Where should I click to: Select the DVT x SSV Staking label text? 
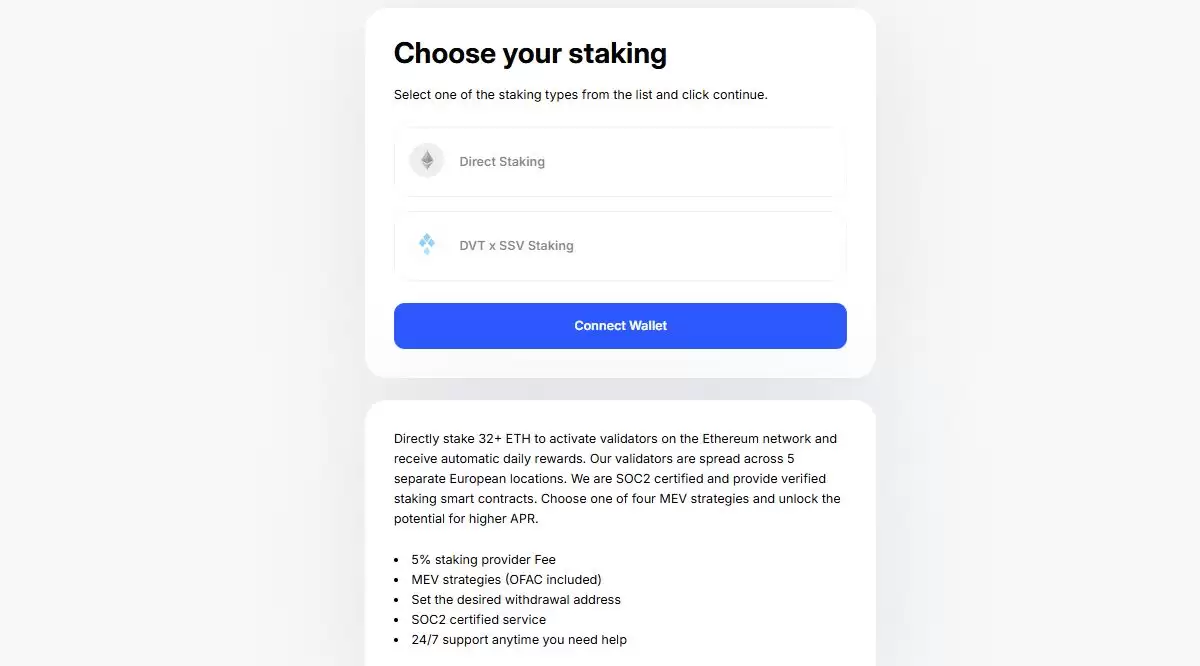(x=517, y=245)
